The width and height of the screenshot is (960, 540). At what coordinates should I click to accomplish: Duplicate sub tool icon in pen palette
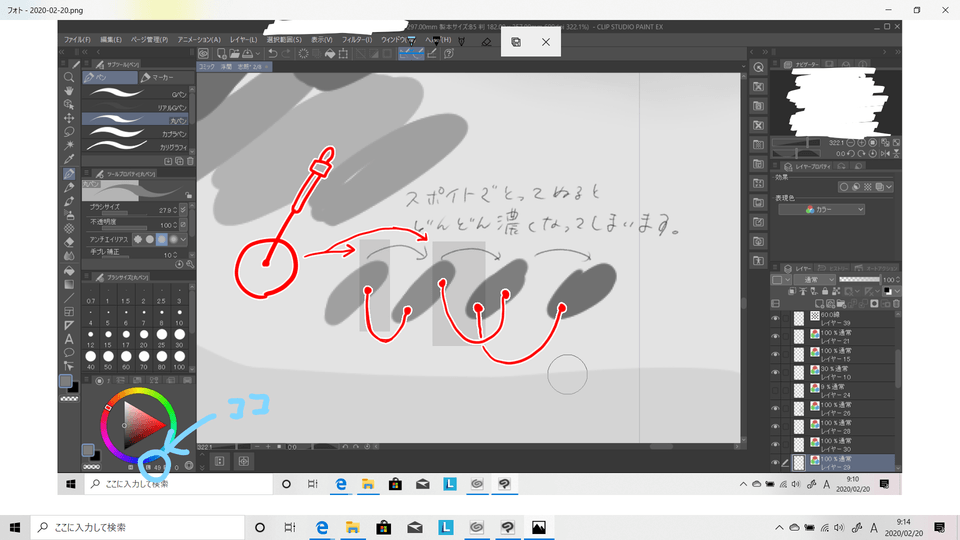[179, 161]
